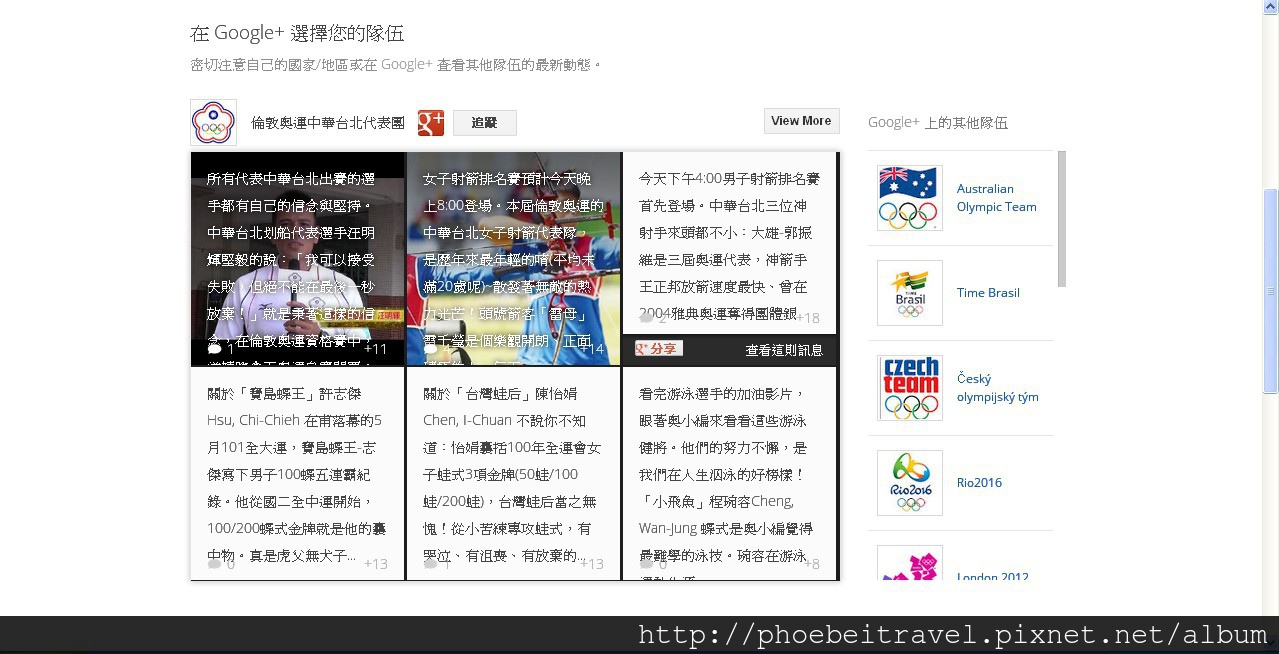
Task: Click comment bubble icon on 陳怡娟 post
Action: point(430,564)
